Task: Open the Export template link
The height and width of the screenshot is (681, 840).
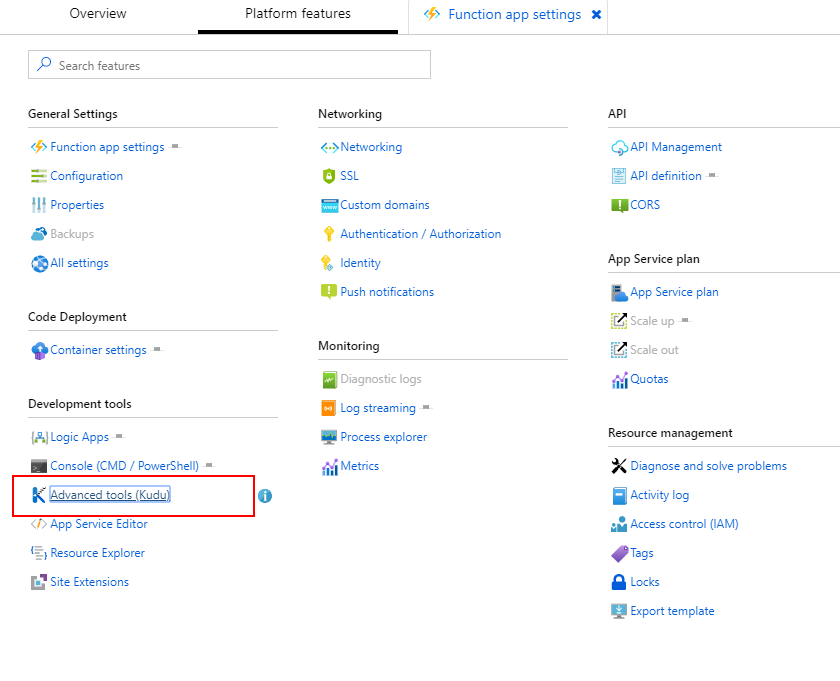Action: click(672, 611)
